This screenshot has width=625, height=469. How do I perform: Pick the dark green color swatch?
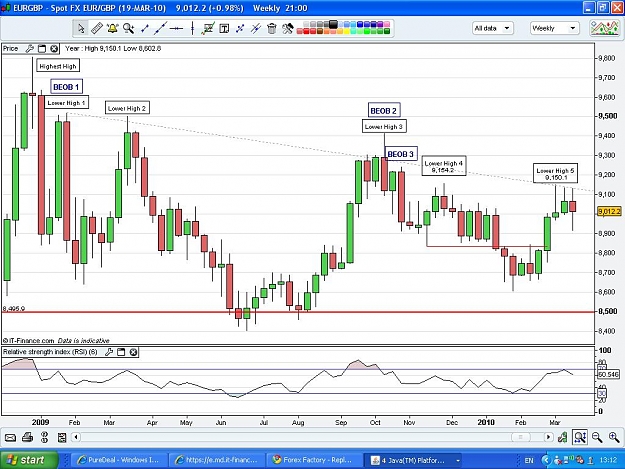click(x=386, y=31)
